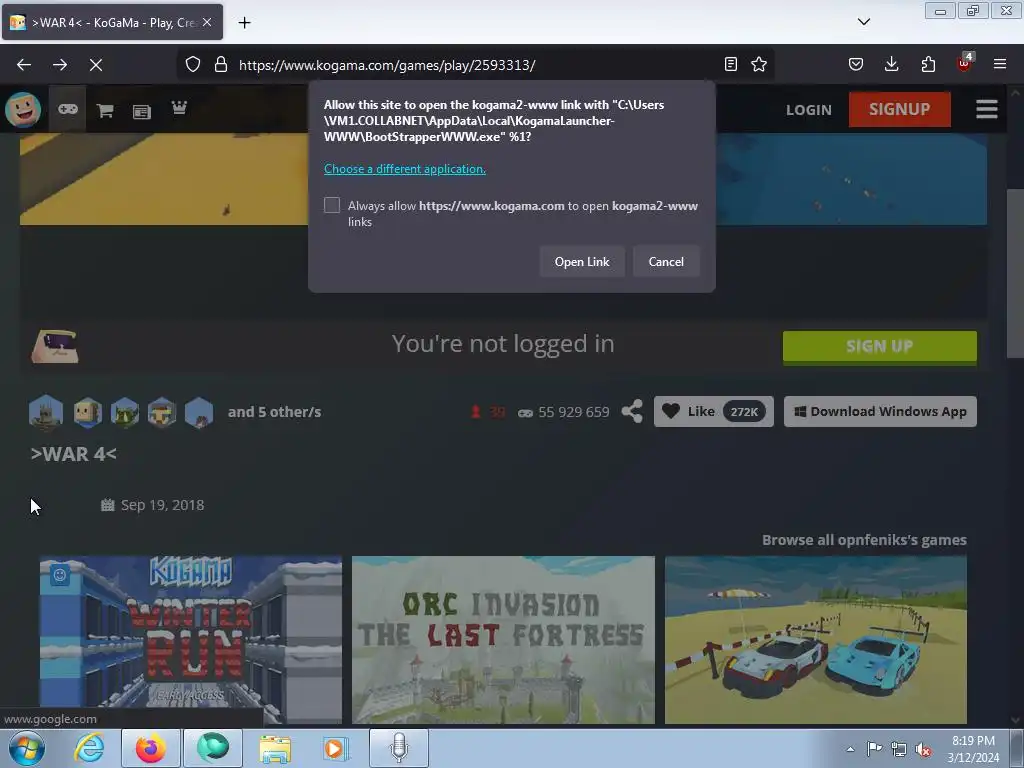Click the Action Center flag tray icon
Image resolution: width=1024 pixels, height=768 pixels.
pos(874,748)
